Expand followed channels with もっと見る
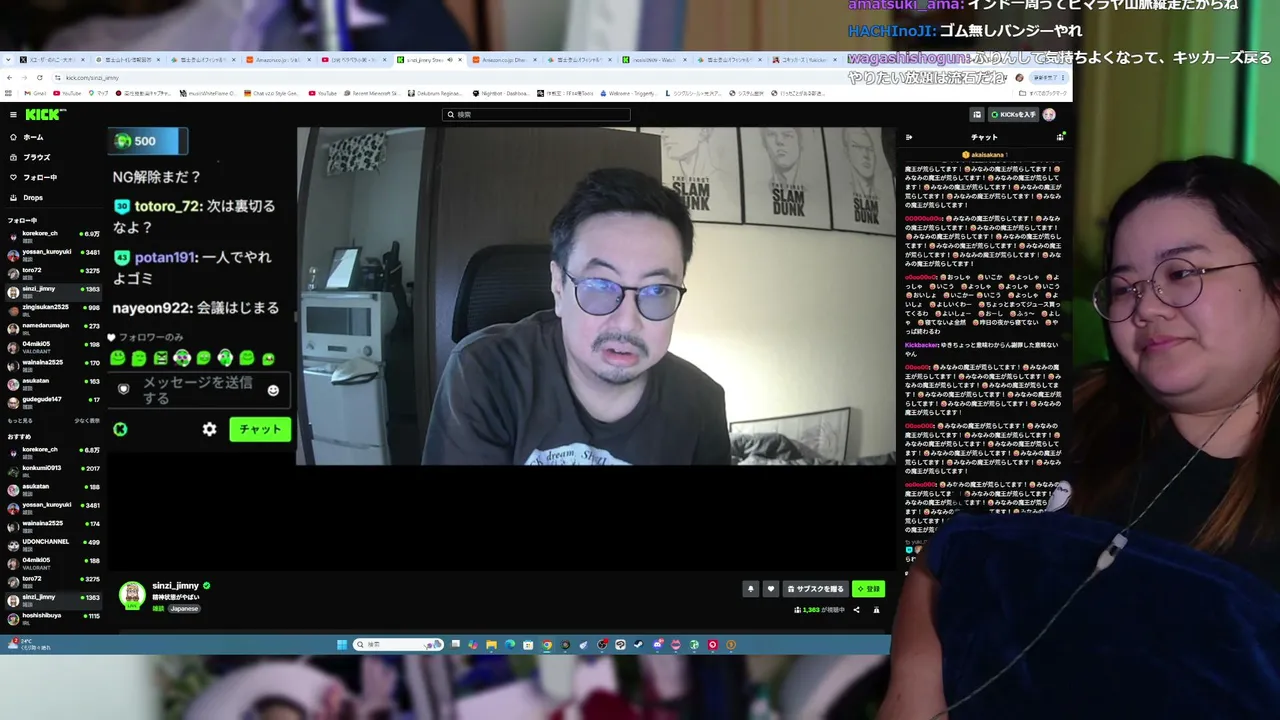 [20, 421]
